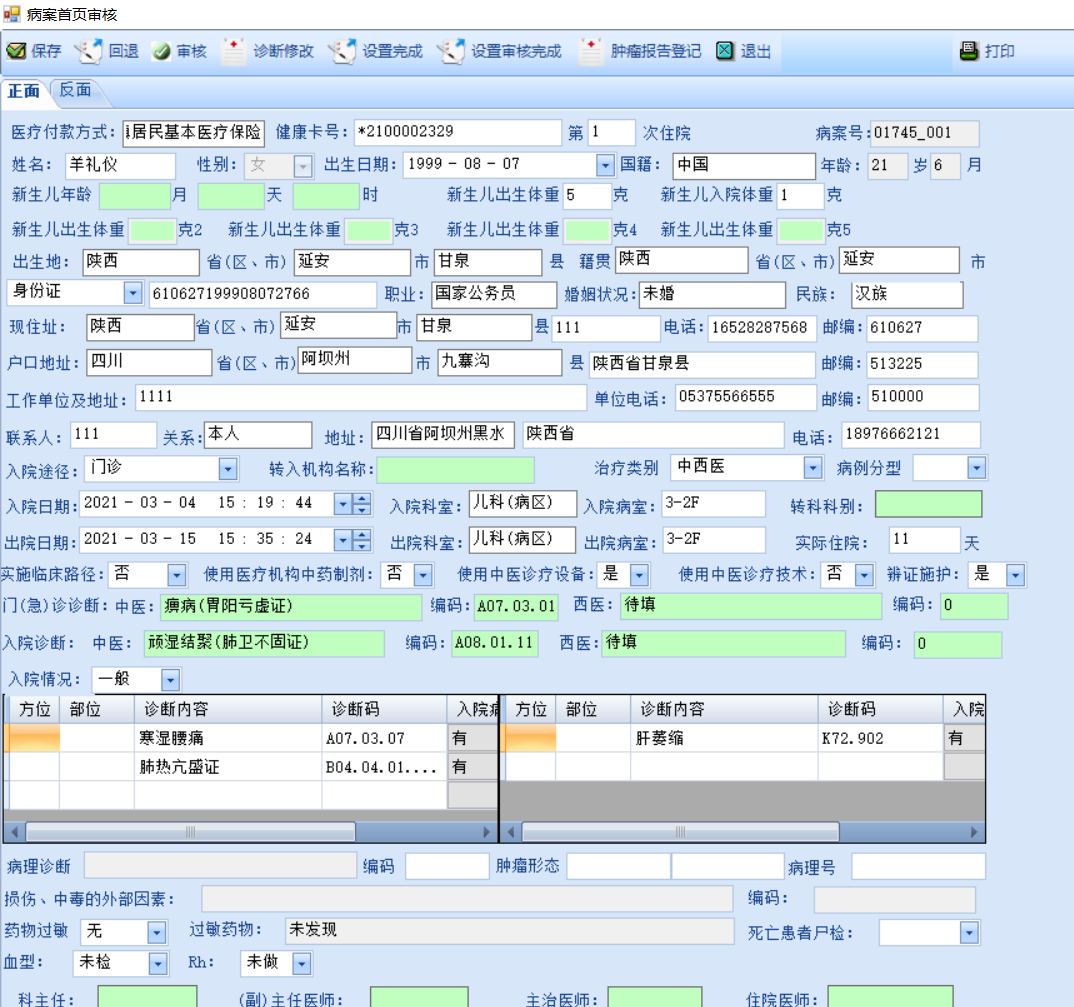Switch to the 反面 tab

click(x=75, y=90)
